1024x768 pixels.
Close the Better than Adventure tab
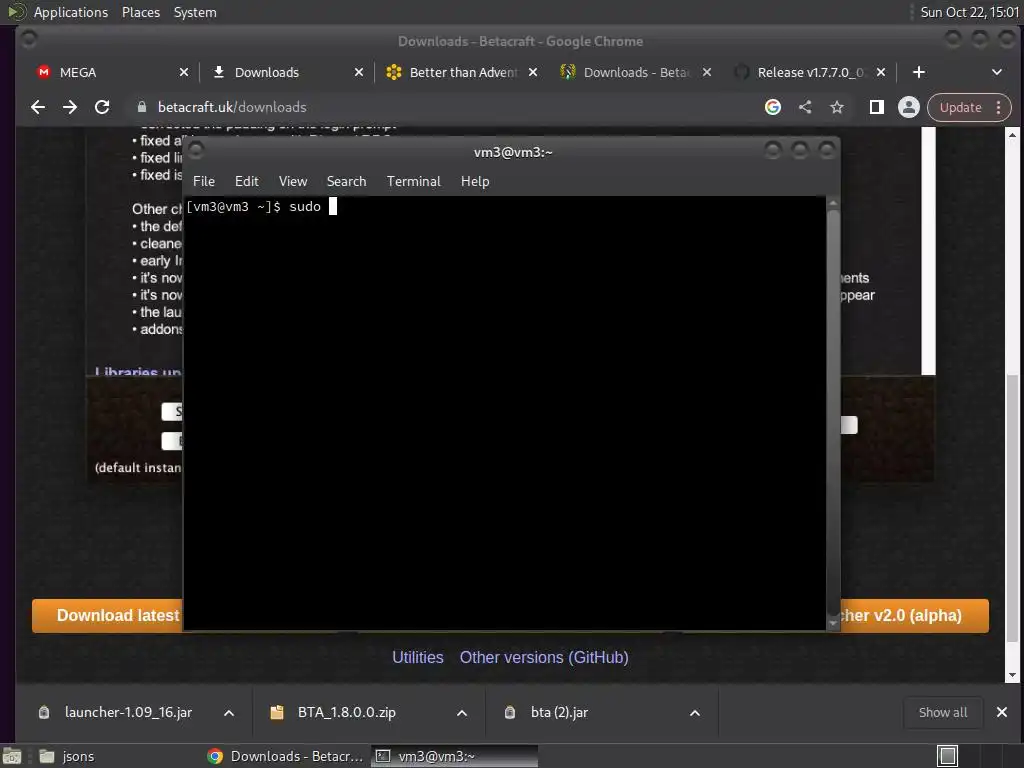click(x=533, y=72)
